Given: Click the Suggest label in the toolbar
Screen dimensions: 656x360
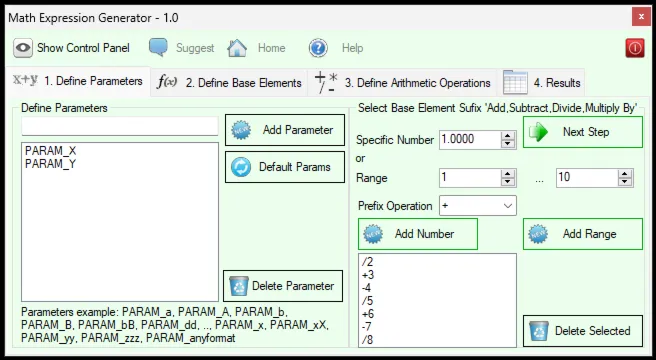Looking at the screenshot, I should pos(195,48).
